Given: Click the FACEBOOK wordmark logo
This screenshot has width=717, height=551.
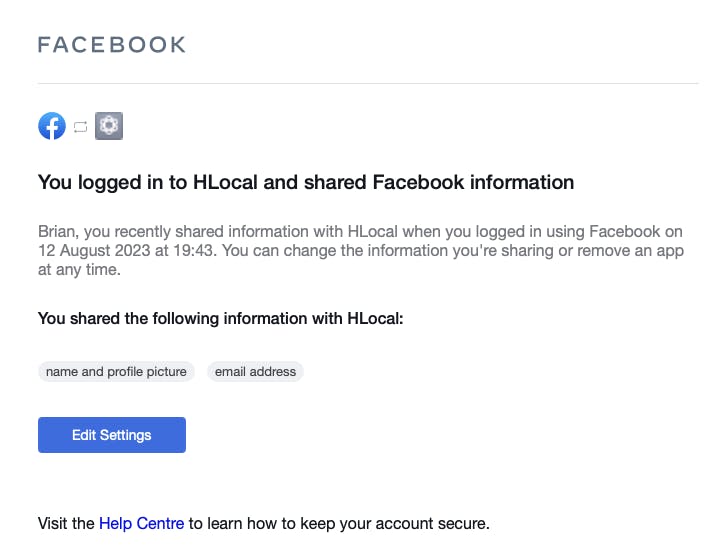Looking at the screenshot, I should coord(111,44).
